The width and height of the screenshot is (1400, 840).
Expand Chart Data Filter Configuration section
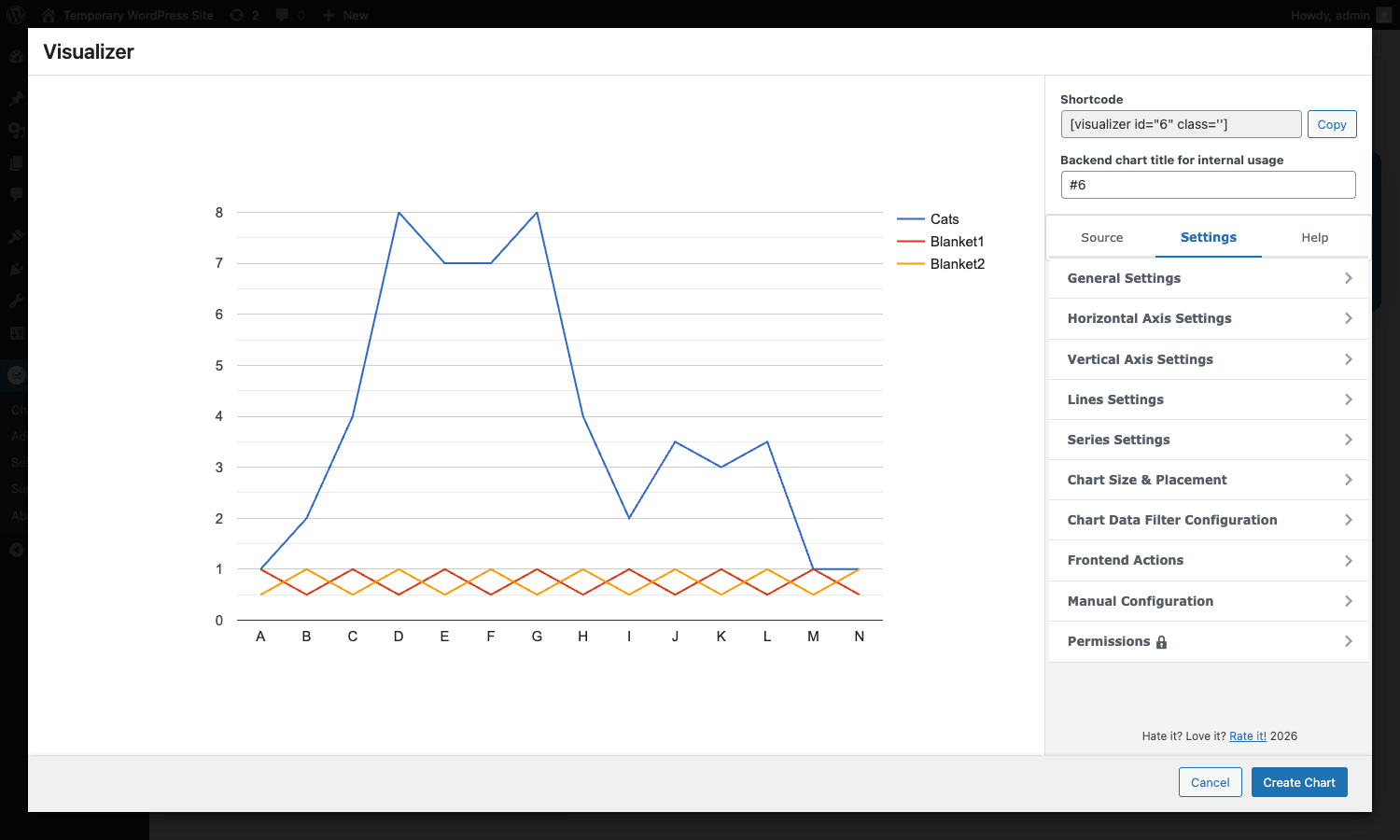point(1209,520)
